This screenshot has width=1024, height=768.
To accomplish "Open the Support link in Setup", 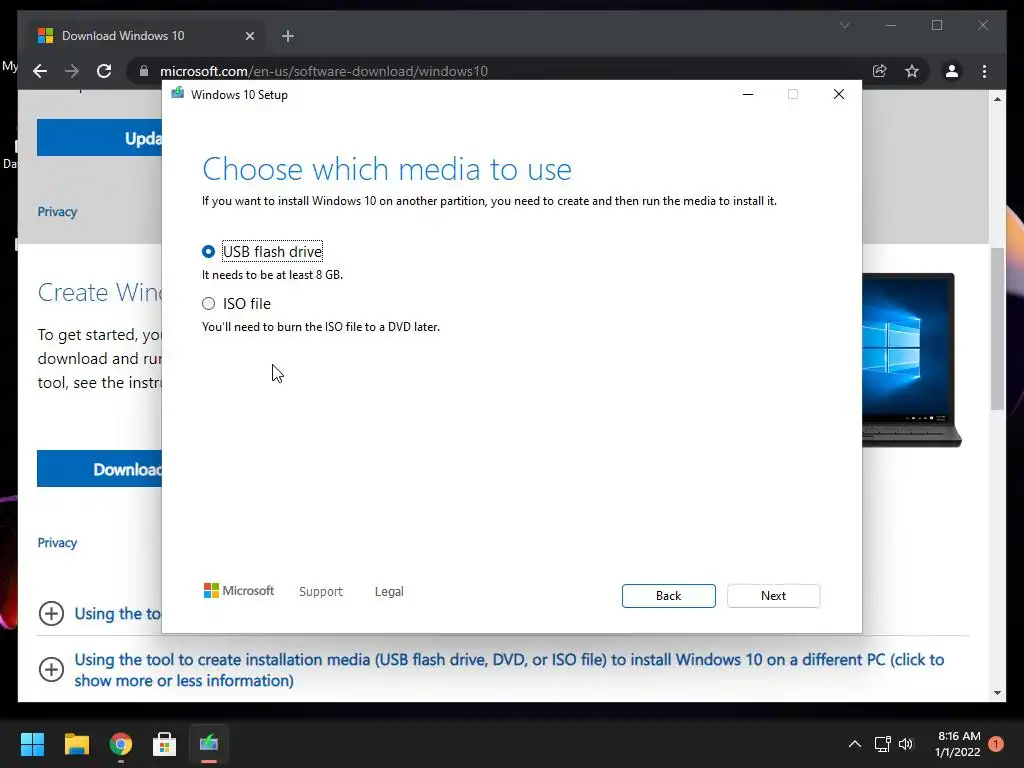I will coord(321,592).
